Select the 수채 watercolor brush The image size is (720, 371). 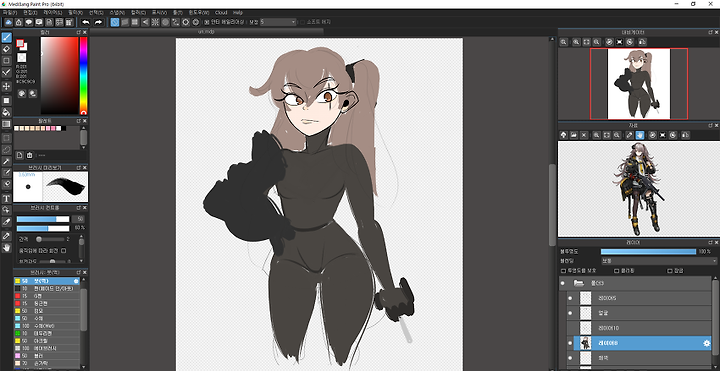(x=47, y=318)
